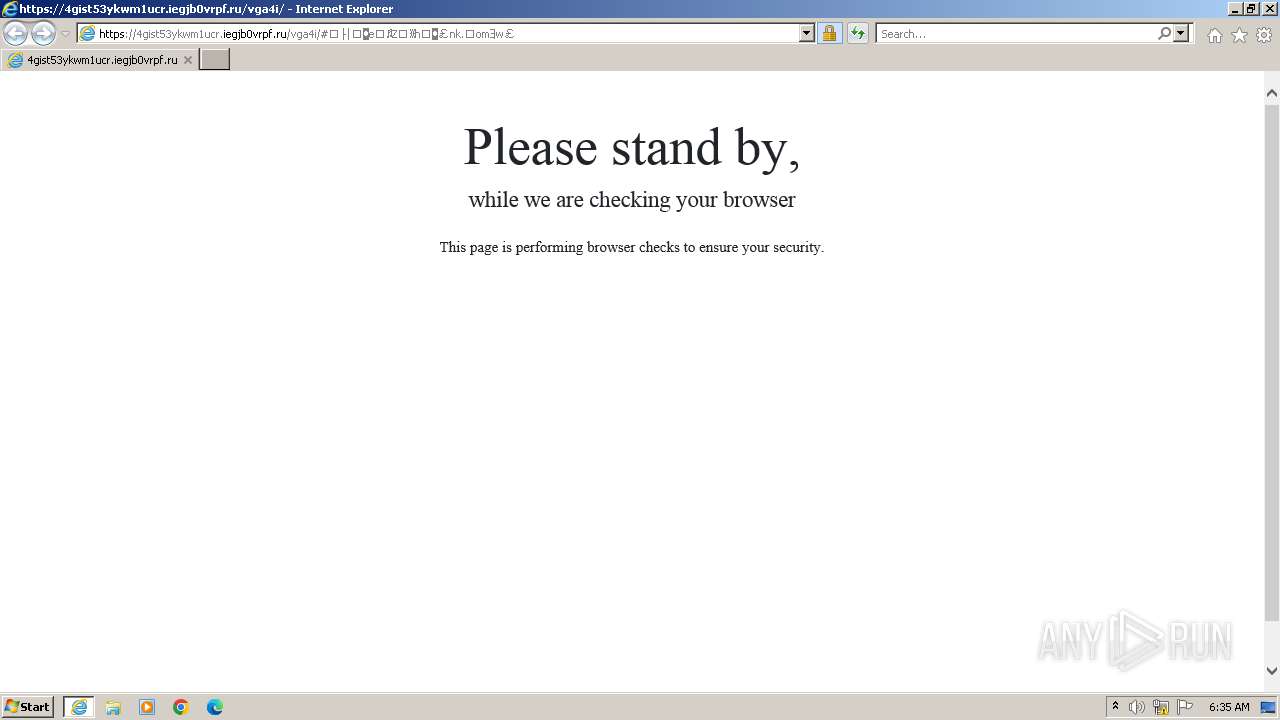Image resolution: width=1280 pixels, height=720 pixels.
Task: Click the "performing browser checks" paragraph
Action: tap(632, 247)
